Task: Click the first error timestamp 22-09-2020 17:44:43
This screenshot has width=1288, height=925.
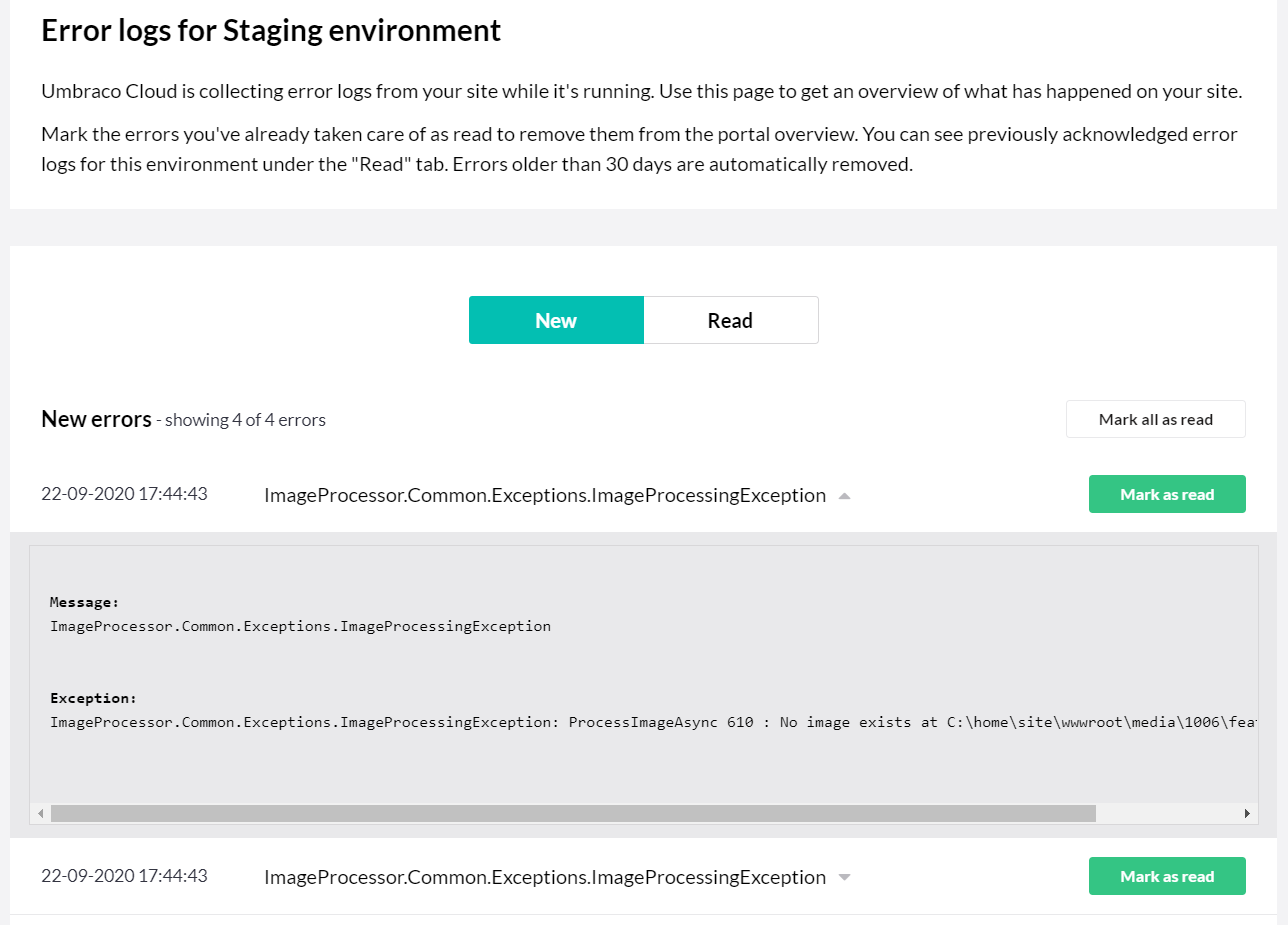Action: (x=124, y=493)
